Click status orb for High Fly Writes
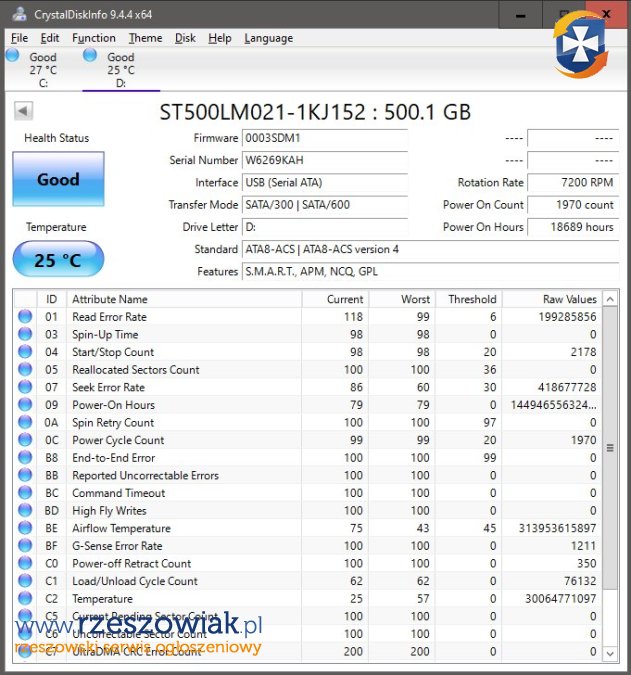The height and width of the screenshot is (675, 631). pyautogui.click(x=25, y=511)
